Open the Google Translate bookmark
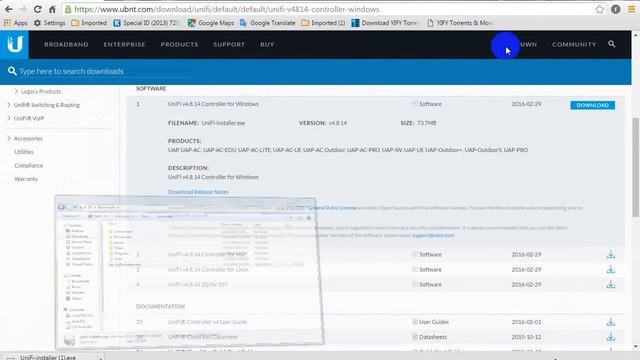 (x=267, y=23)
